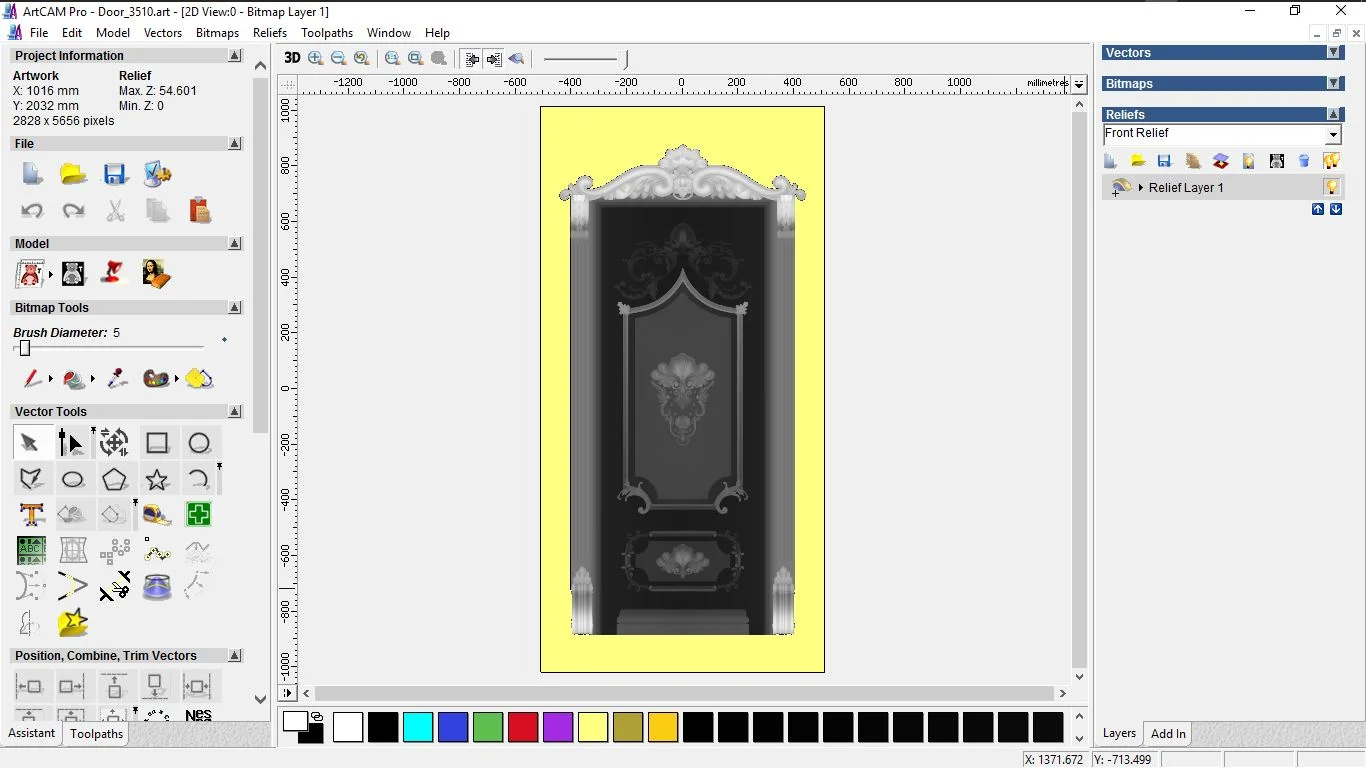Expand the Vectors panel section
Viewport: 1366px width, 768px height.
pyautogui.click(x=1333, y=53)
